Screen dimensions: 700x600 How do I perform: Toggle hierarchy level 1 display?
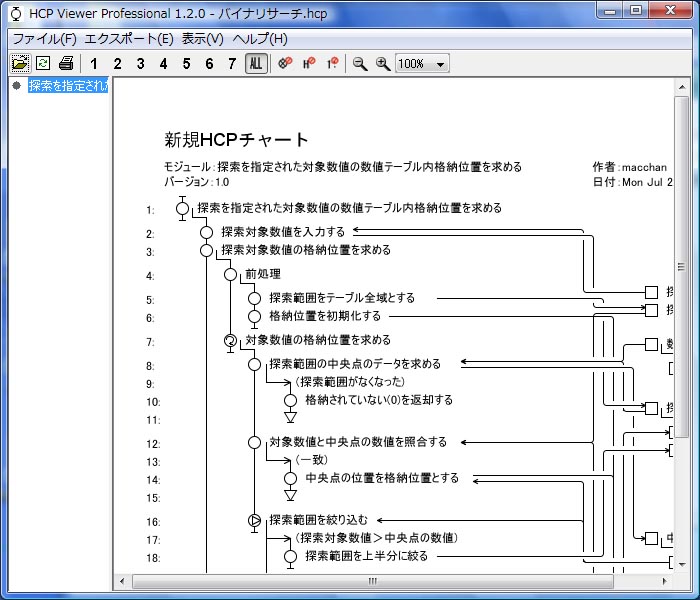tap(94, 63)
